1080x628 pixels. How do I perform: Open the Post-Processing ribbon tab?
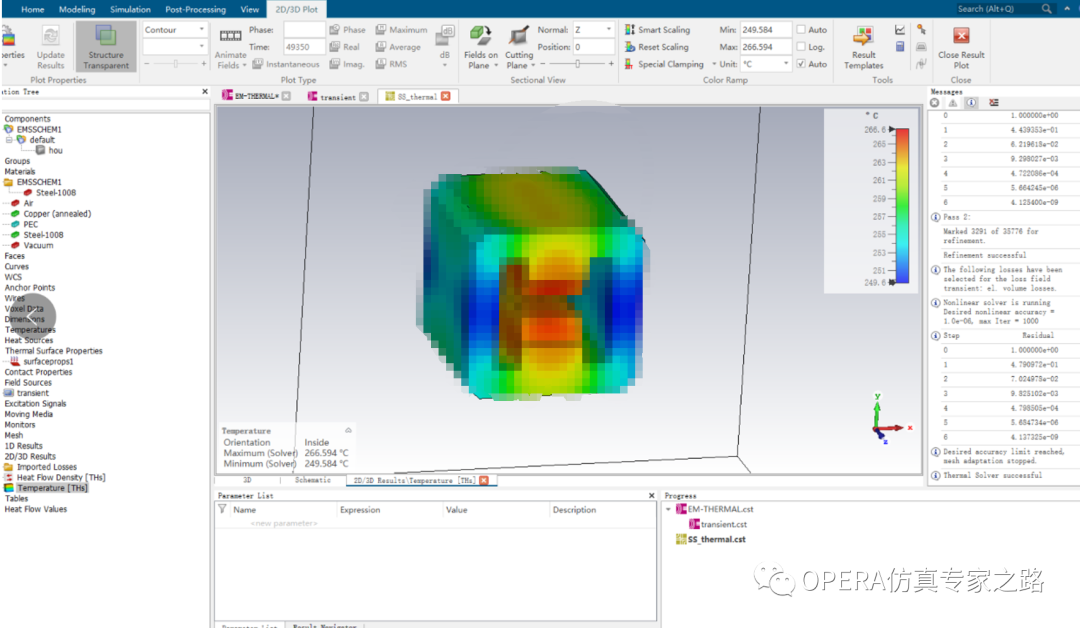195,9
